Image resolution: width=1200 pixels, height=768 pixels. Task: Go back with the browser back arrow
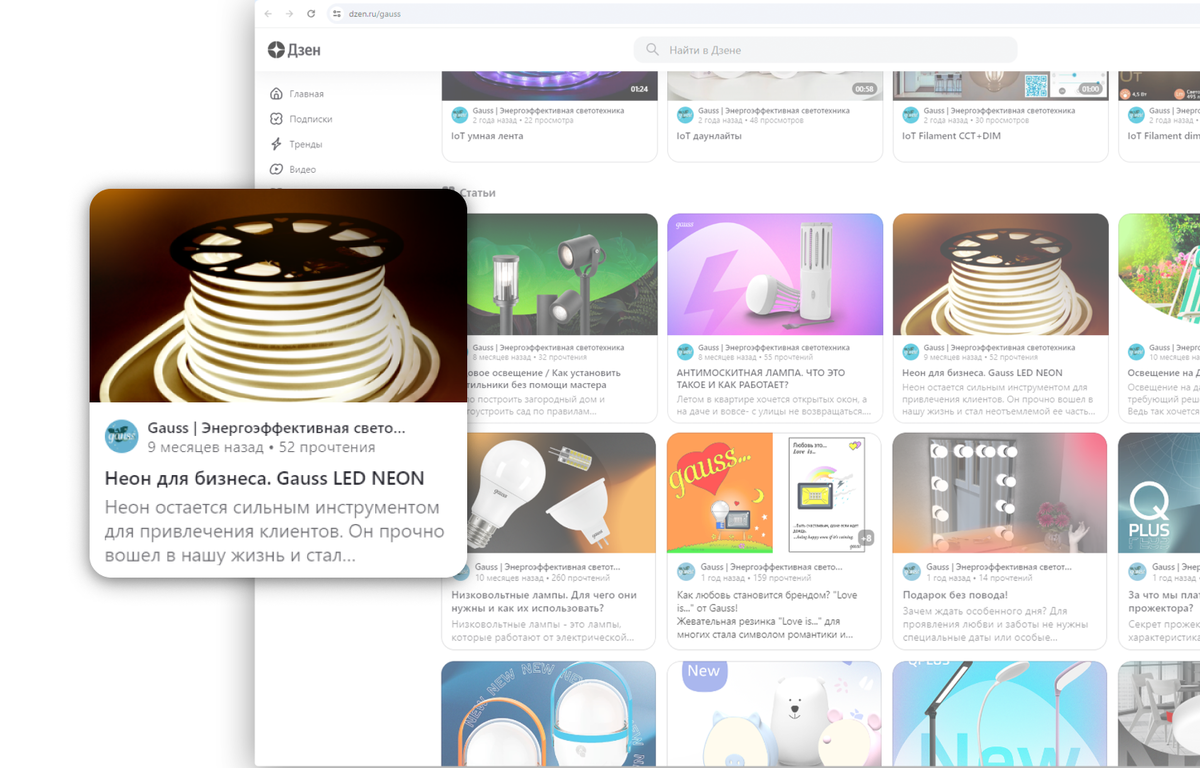coord(268,14)
